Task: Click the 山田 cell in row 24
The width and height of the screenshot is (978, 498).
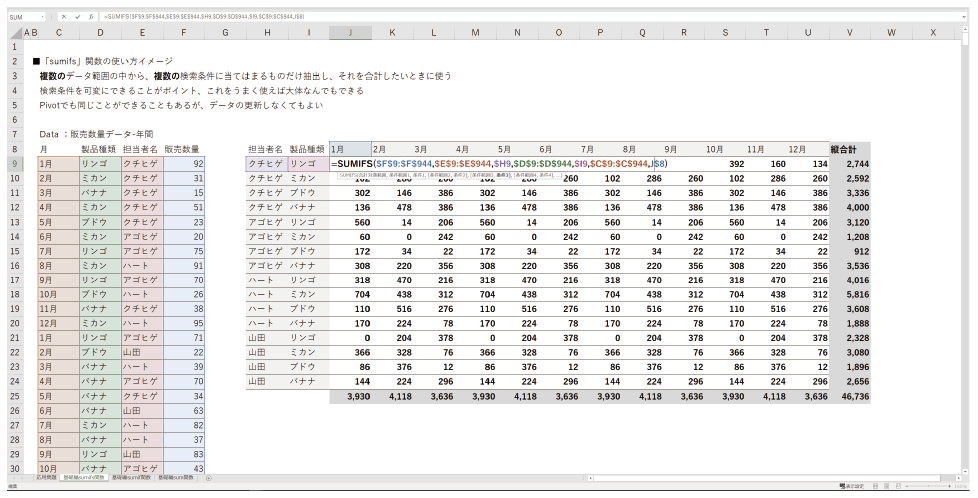Action: click(x=267, y=381)
